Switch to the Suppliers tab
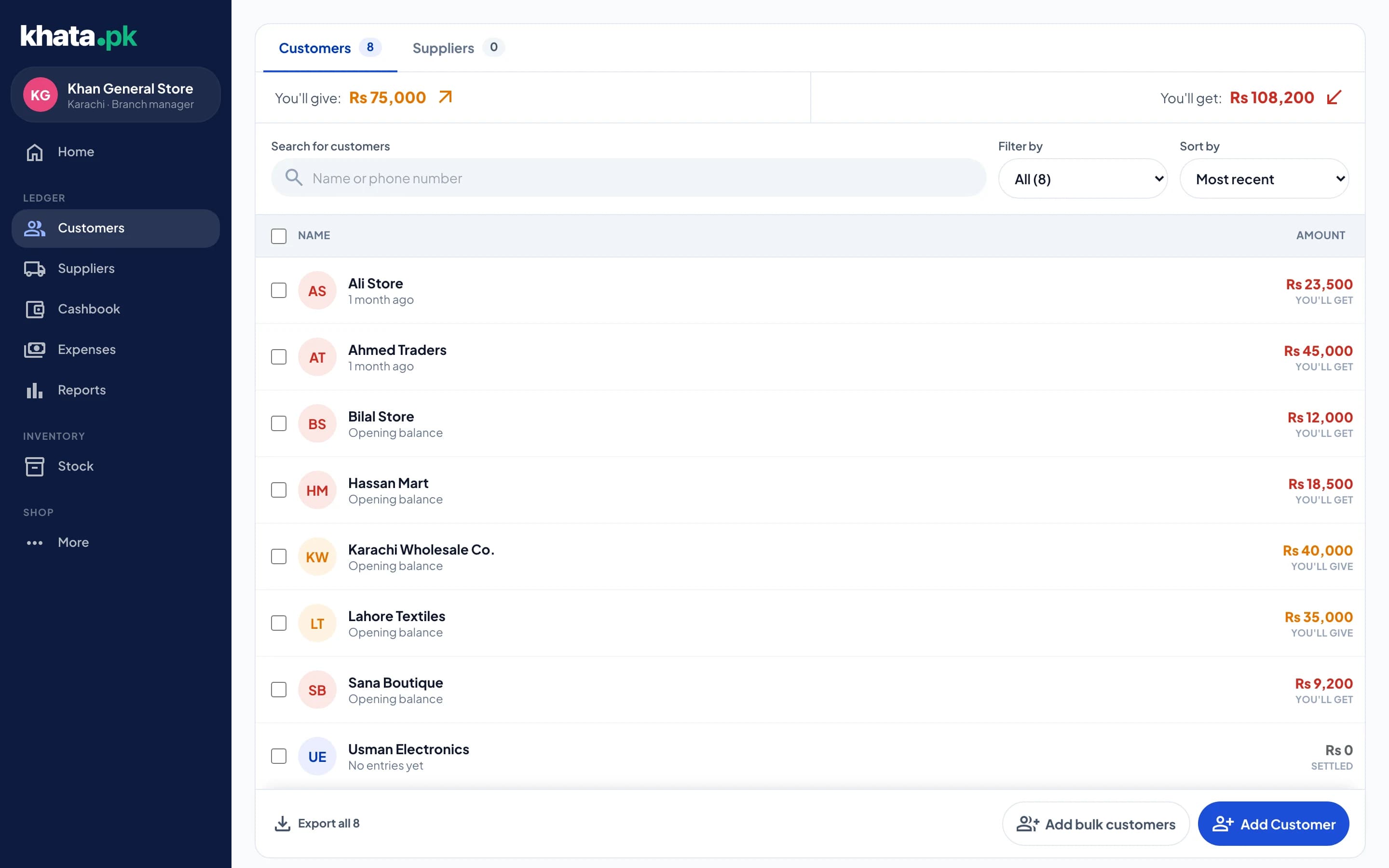 (458, 48)
